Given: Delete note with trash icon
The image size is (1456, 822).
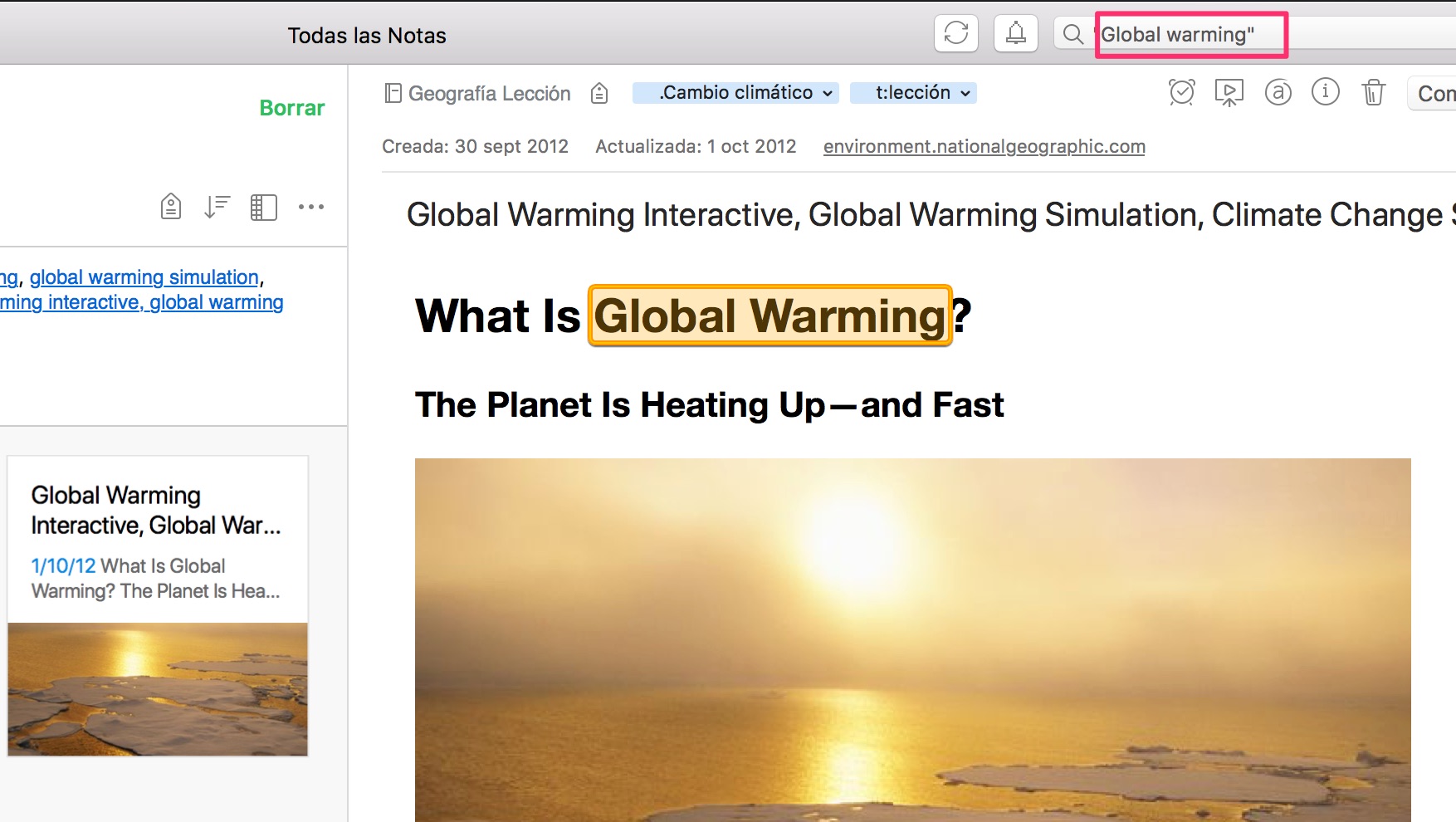Looking at the screenshot, I should tap(1374, 92).
